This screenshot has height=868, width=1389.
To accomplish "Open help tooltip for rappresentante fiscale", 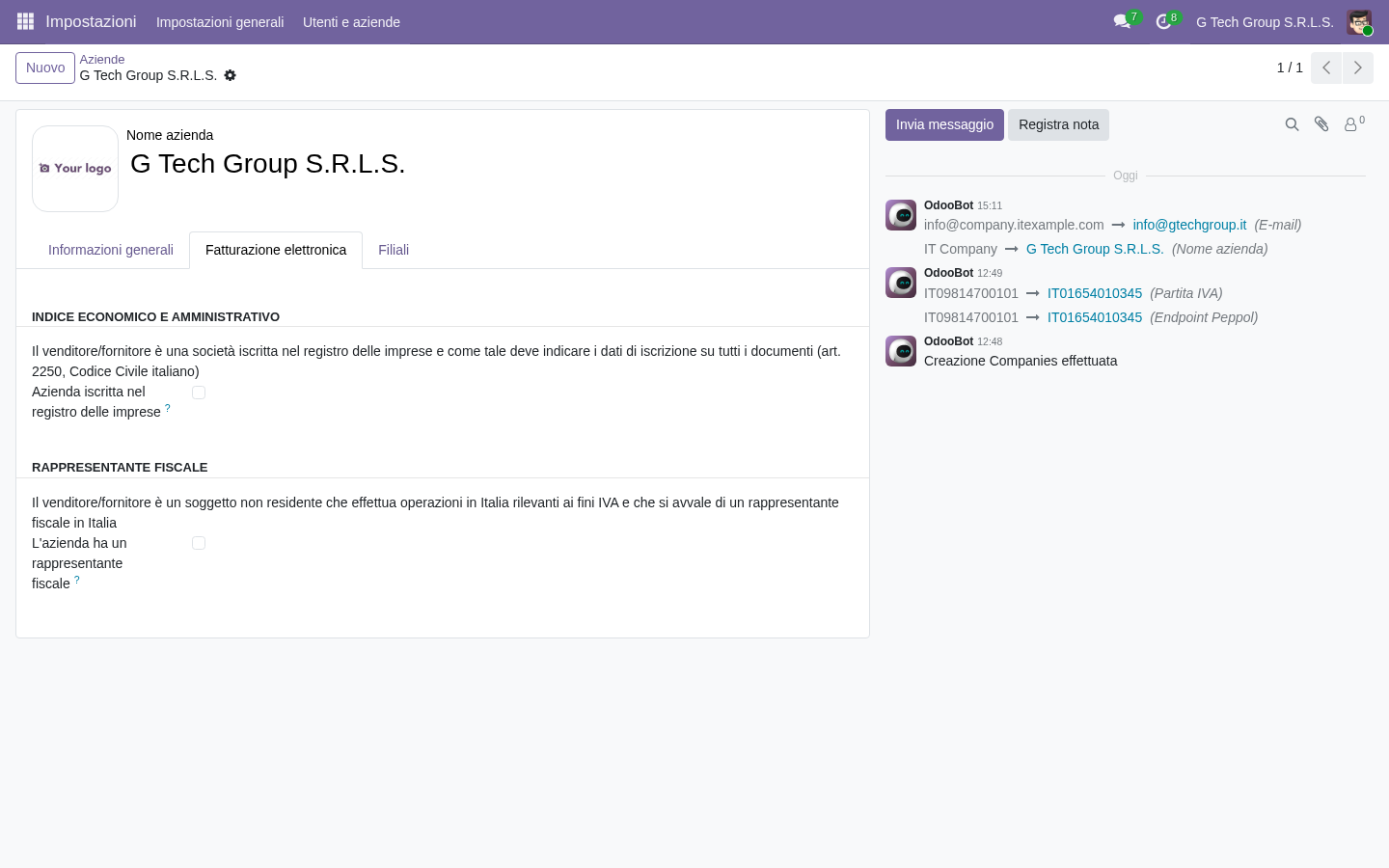I will pyautogui.click(x=77, y=580).
